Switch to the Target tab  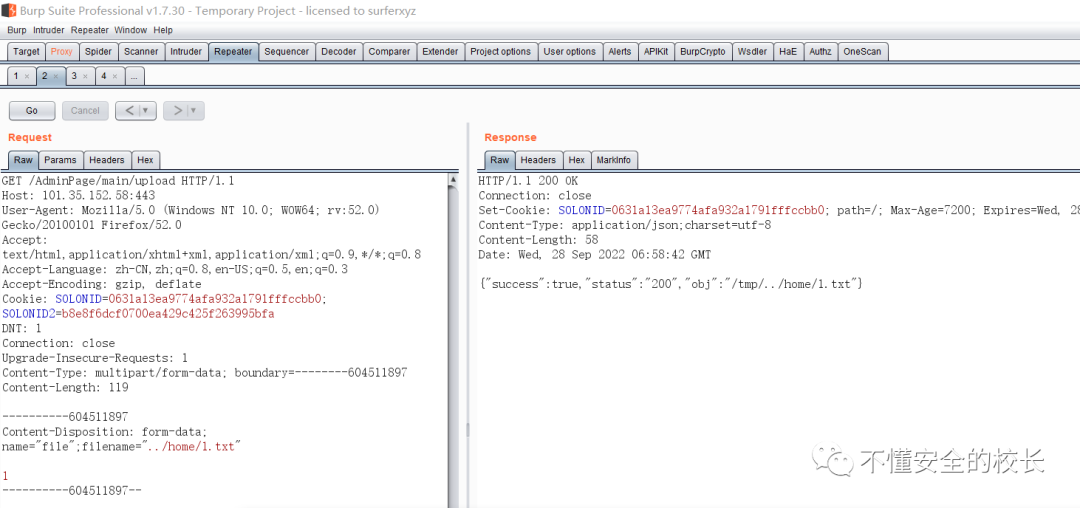26,52
